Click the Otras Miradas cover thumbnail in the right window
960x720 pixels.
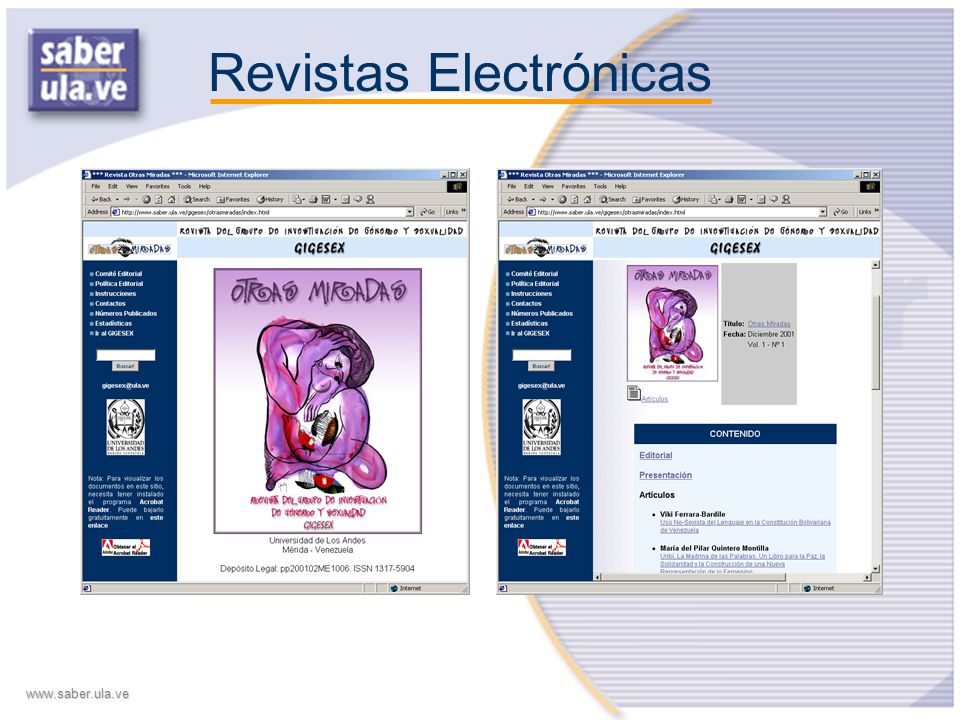pos(672,323)
